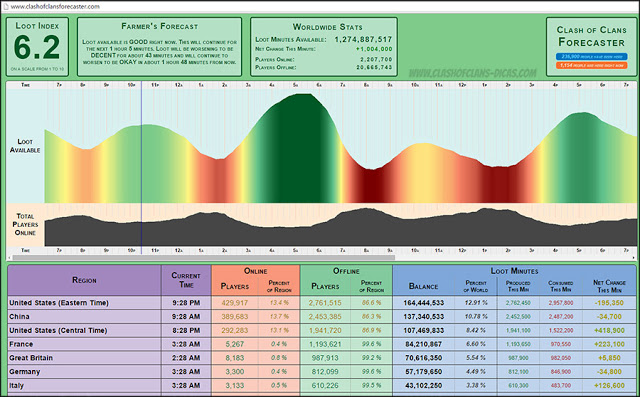The height and width of the screenshot is (397, 640).
Task: Click net change value +5,850
Action: [609, 358]
